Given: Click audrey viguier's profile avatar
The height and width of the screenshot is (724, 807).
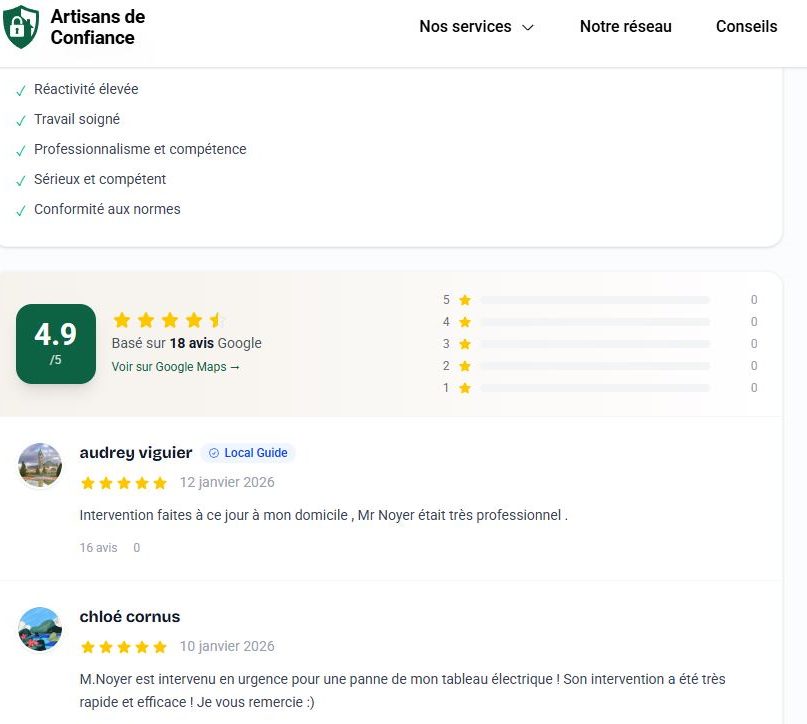Looking at the screenshot, I should point(40,465).
